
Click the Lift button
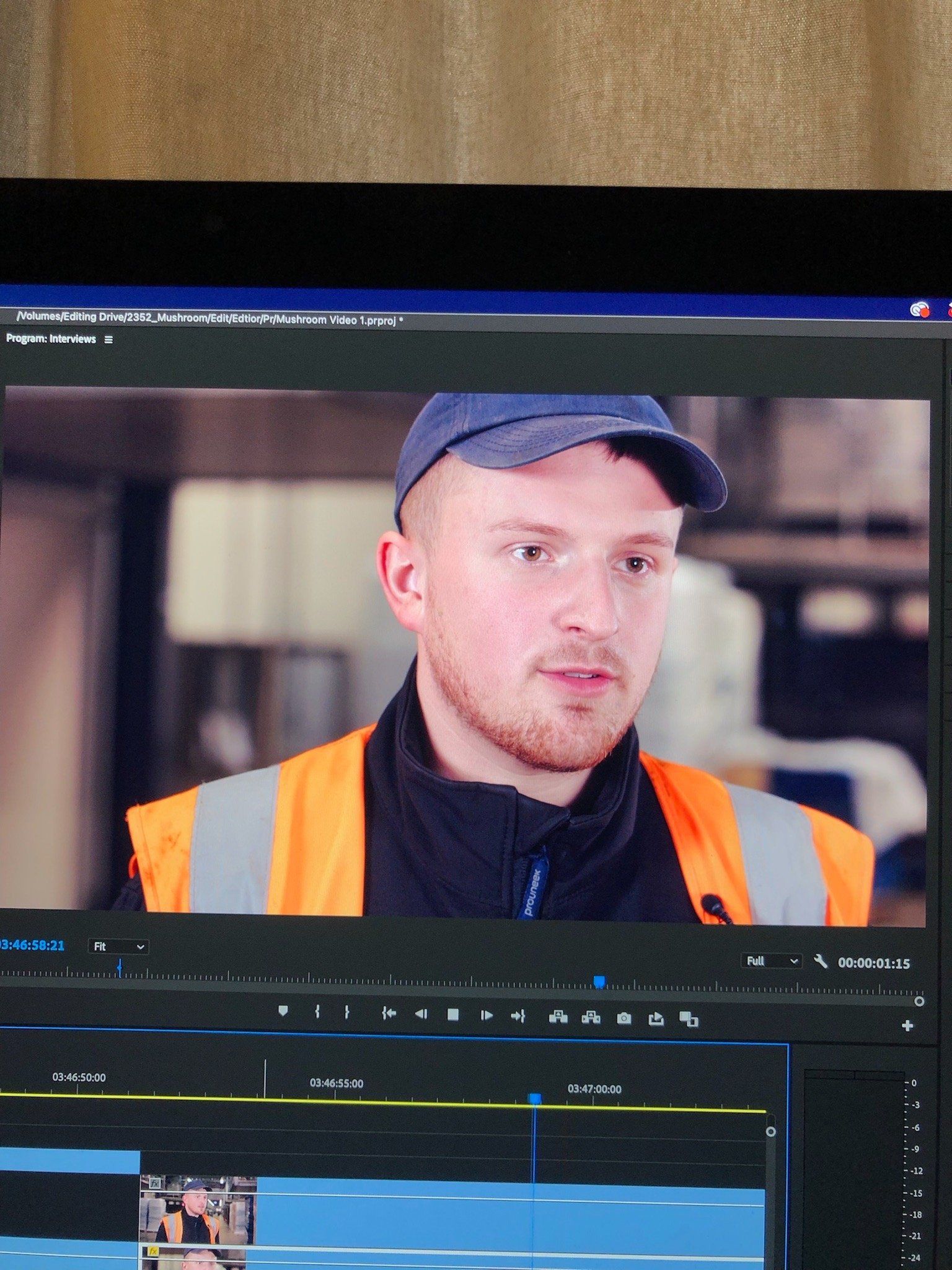pos(558,1016)
